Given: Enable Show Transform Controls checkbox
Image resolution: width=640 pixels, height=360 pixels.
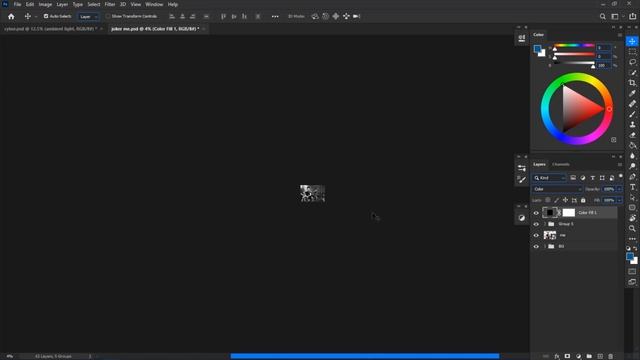Looking at the screenshot, I should pyautogui.click(x=108, y=16).
